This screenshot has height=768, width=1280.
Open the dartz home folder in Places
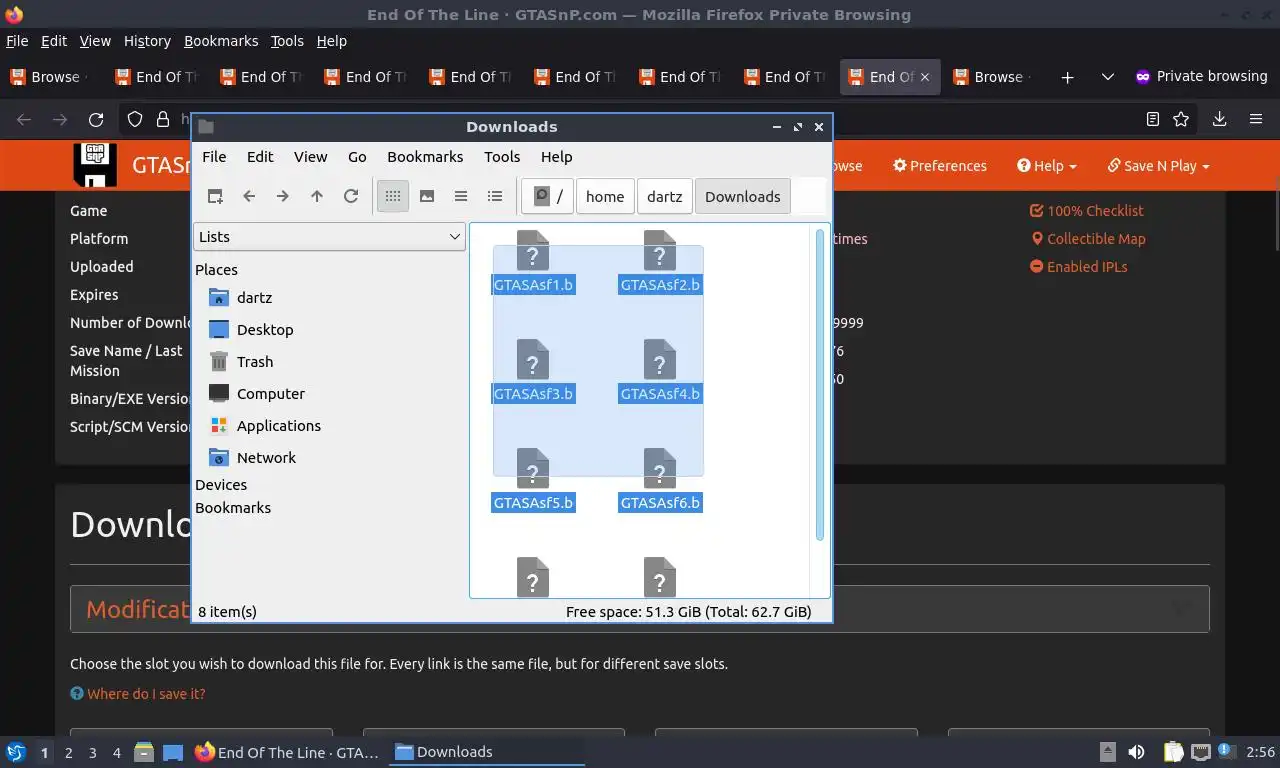coord(254,297)
